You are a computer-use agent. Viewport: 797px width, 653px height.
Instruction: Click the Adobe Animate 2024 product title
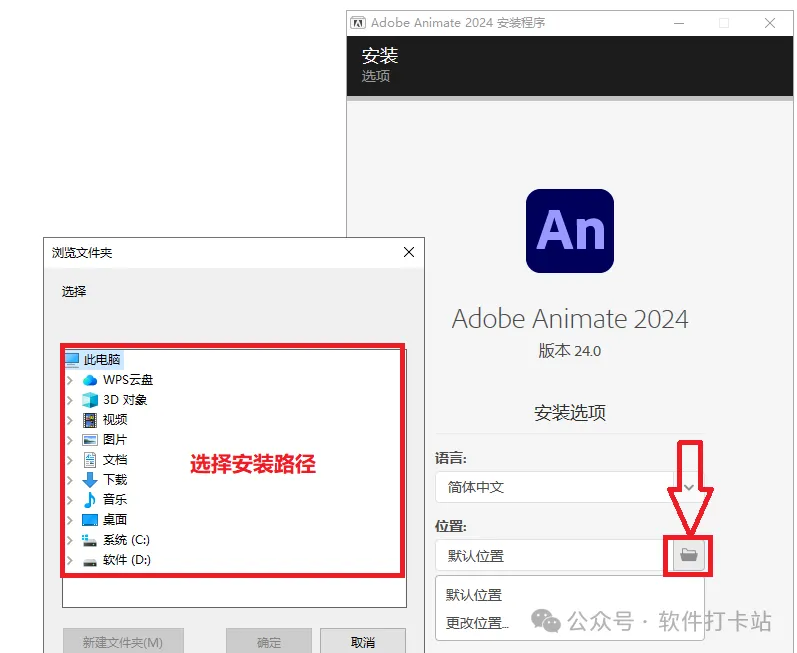pos(570,319)
